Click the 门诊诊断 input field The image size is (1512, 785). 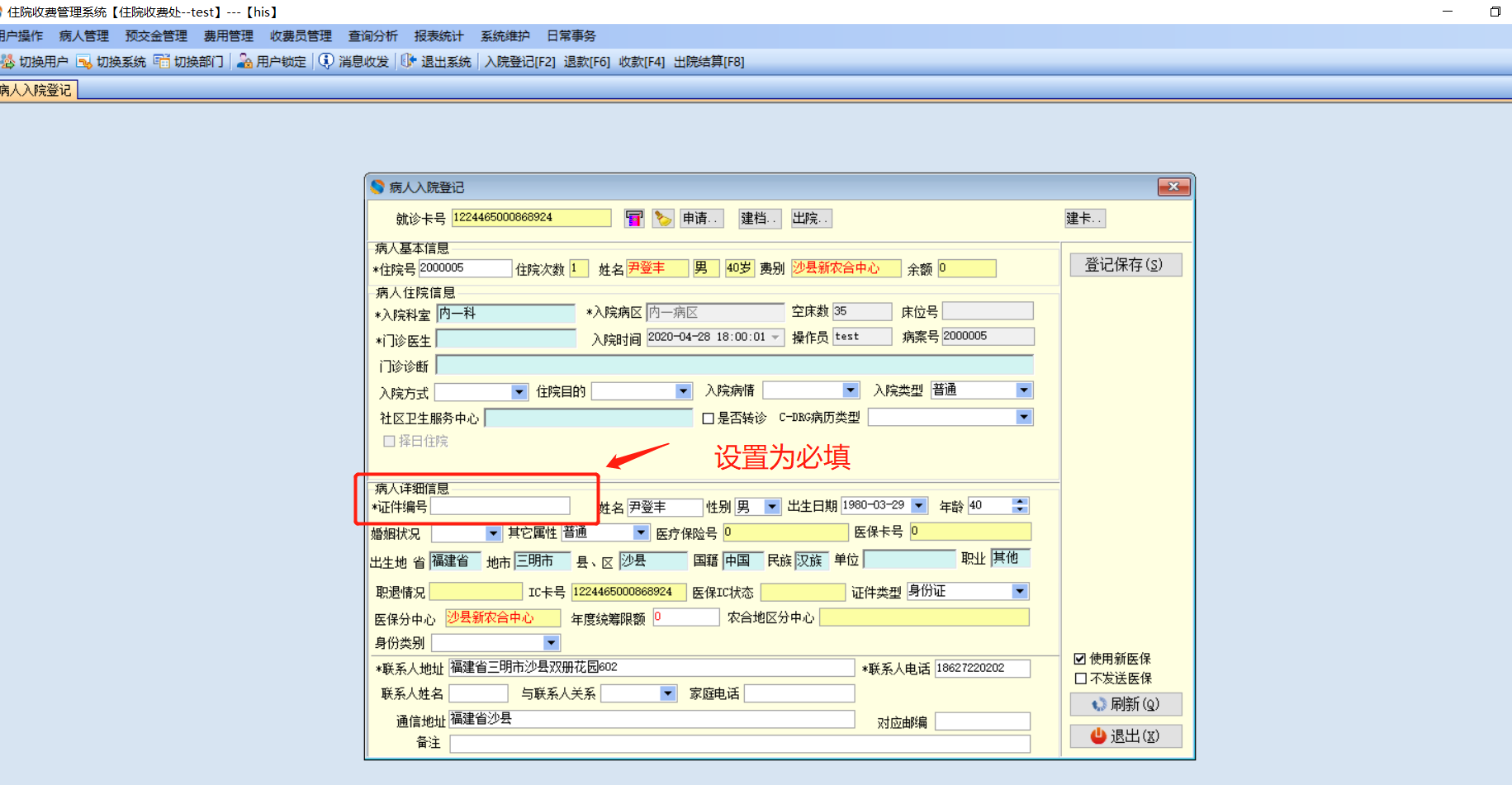(734, 365)
